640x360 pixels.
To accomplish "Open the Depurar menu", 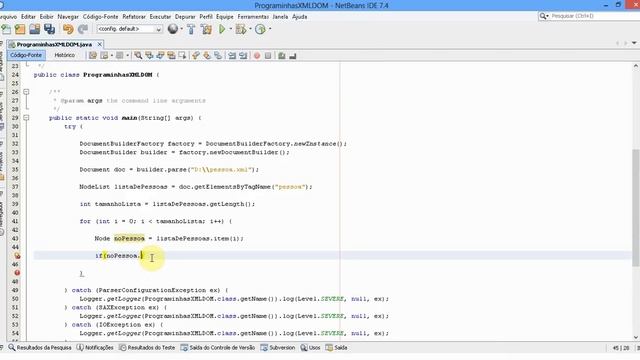I will [185, 17].
